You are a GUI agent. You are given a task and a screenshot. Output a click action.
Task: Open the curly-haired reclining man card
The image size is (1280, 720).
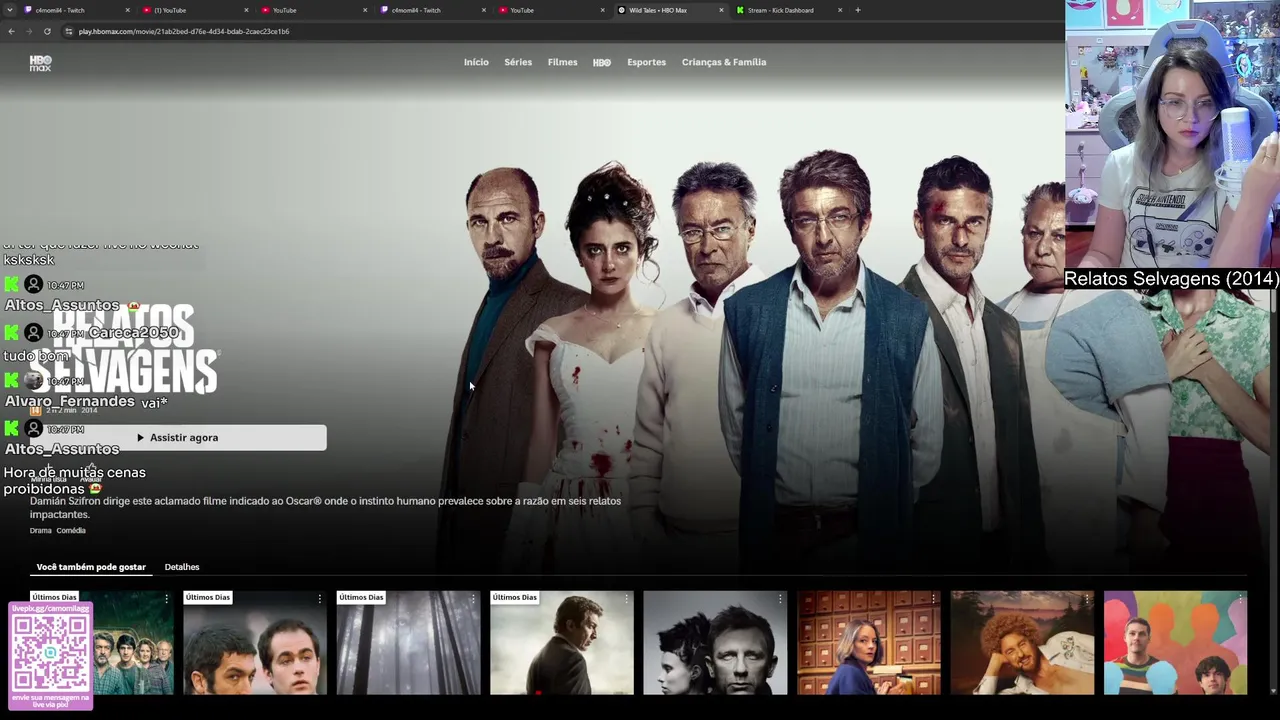[1022, 642]
